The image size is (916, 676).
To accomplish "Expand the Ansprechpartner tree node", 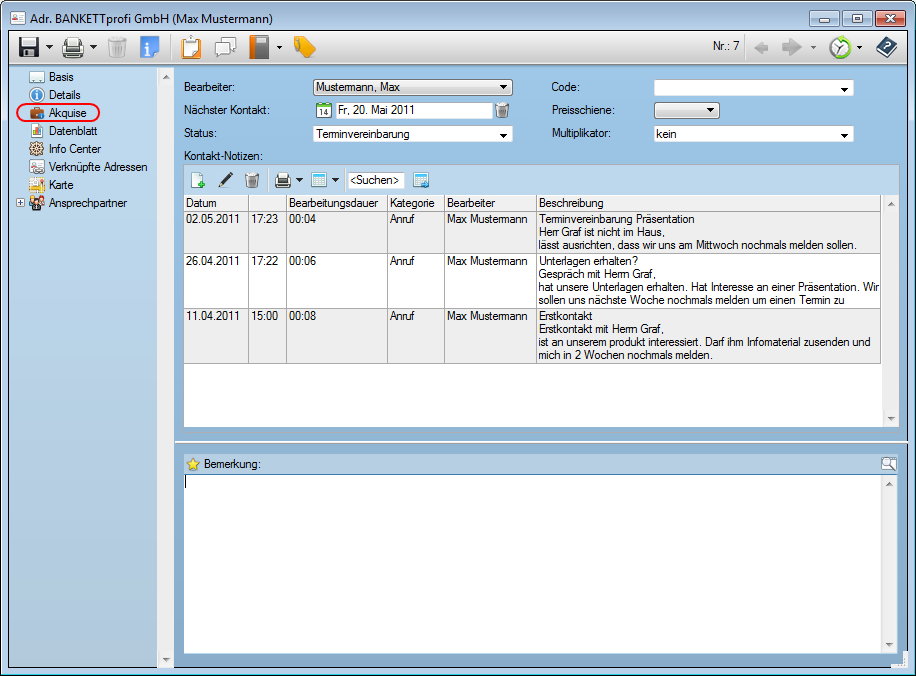I will [21, 203].
